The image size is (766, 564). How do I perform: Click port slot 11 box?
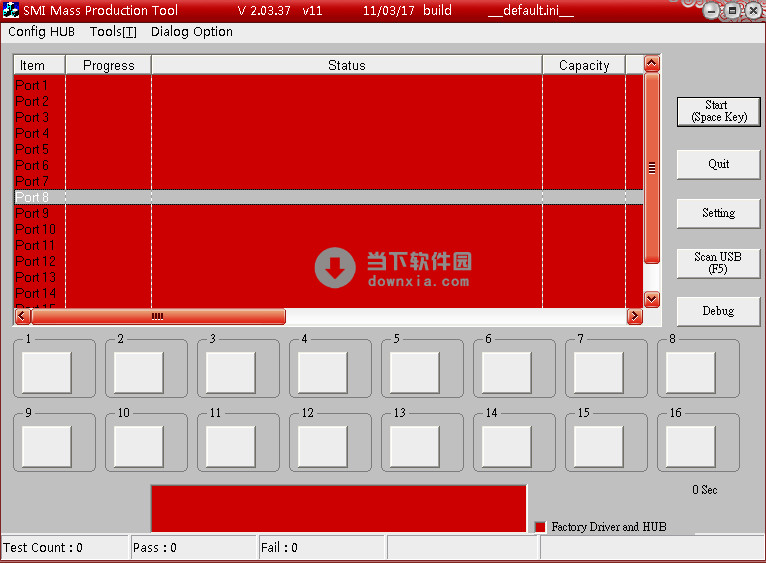point(231,446)
